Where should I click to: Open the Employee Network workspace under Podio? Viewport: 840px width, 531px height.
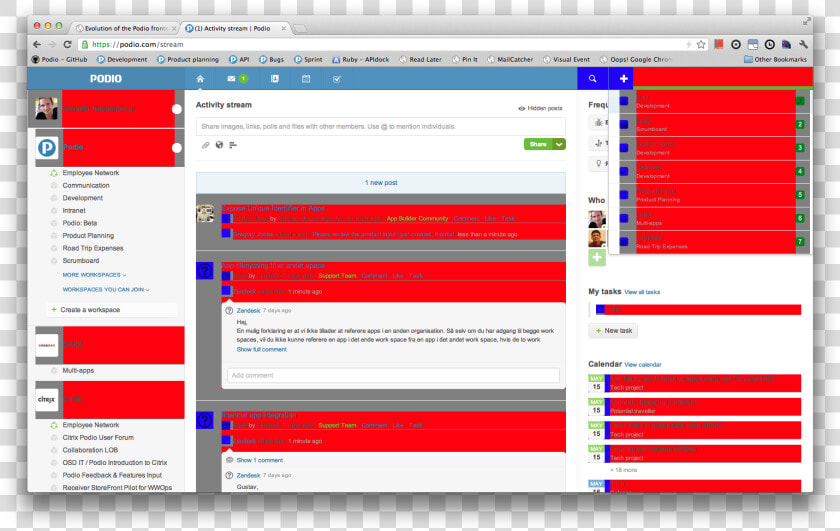click(91, 173)
